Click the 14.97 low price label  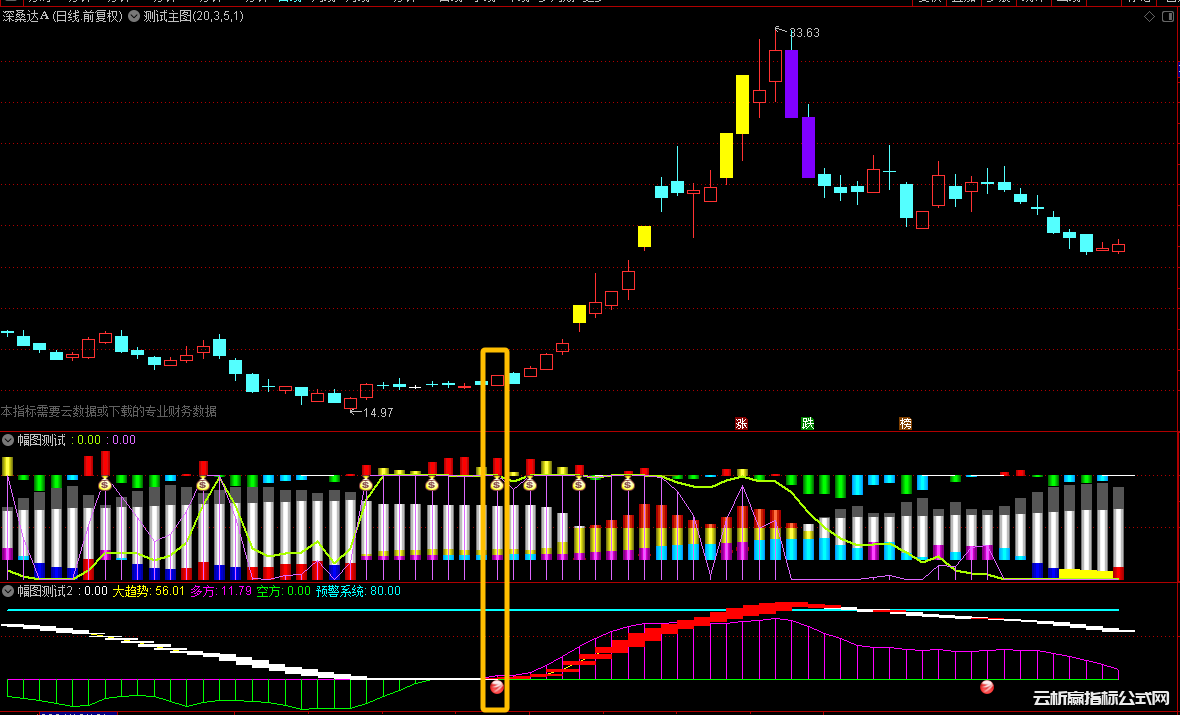(378, 412)
